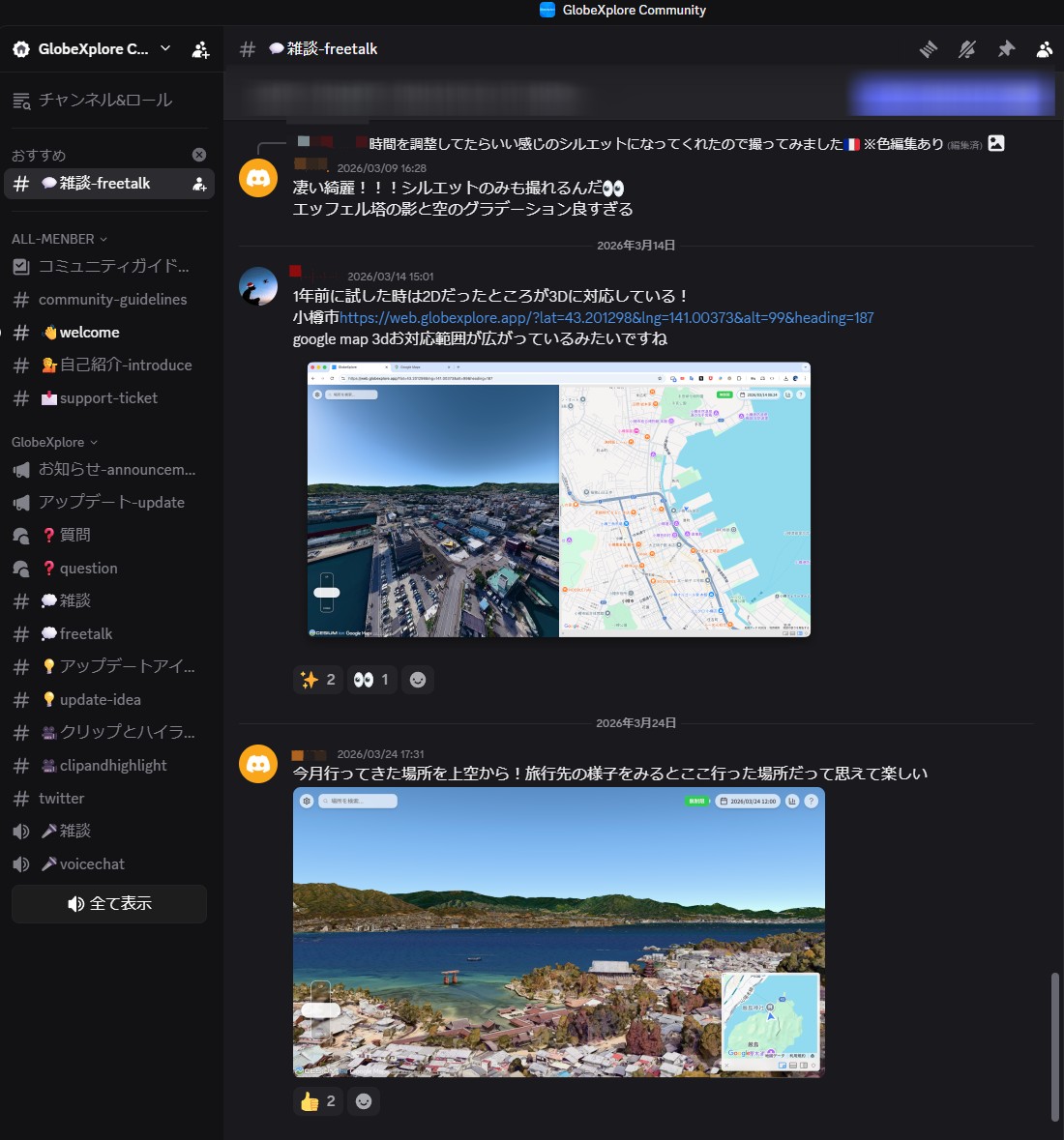Open the community-guidelines channel
The image size is (1064, 1140).
click(109, 300)
